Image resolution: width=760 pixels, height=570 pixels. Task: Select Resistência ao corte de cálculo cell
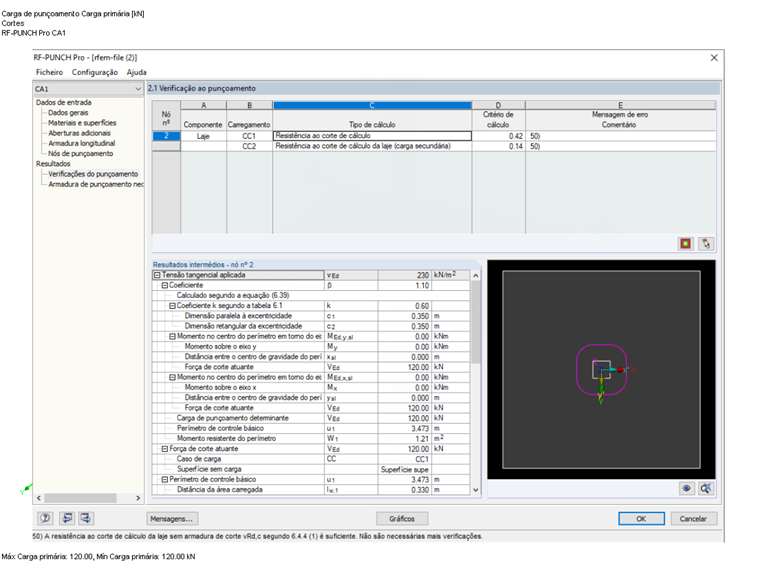point(372,136)
